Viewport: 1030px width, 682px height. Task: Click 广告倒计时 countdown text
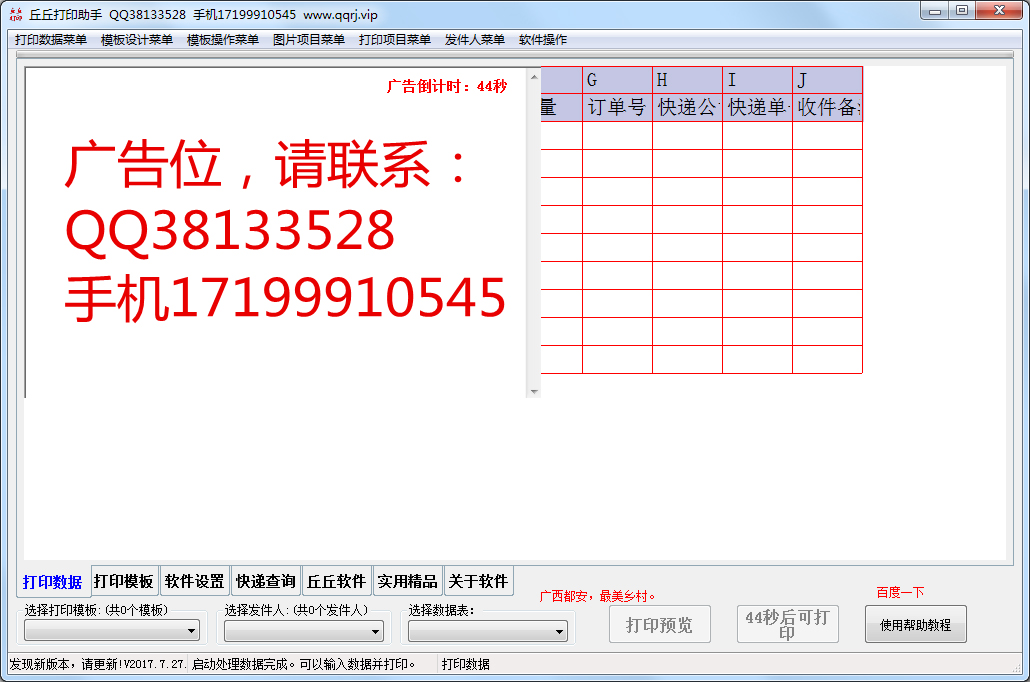pos(447,86)
